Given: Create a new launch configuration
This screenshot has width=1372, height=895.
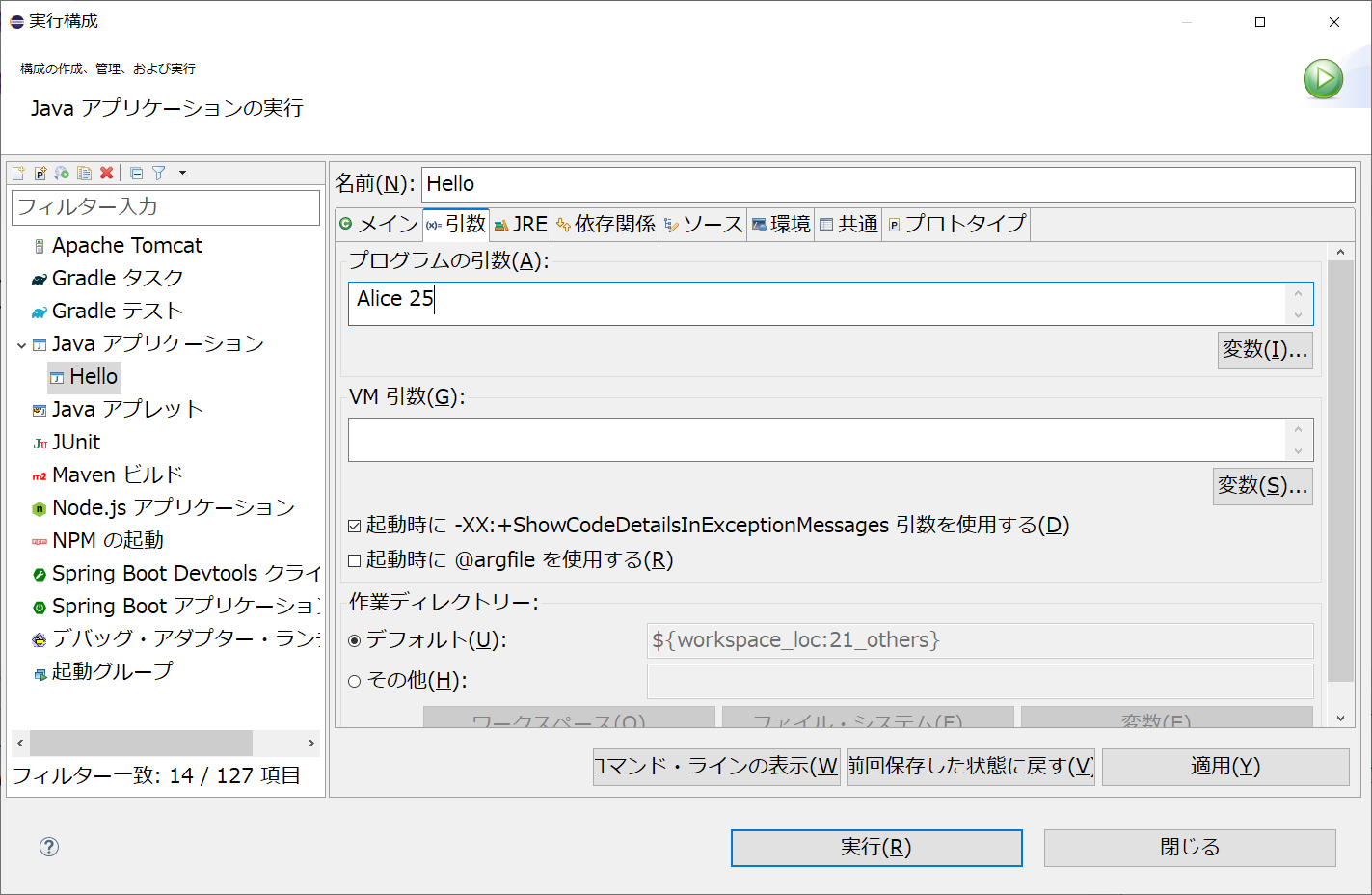Looking at the screenshot, I should pos(18,173).
